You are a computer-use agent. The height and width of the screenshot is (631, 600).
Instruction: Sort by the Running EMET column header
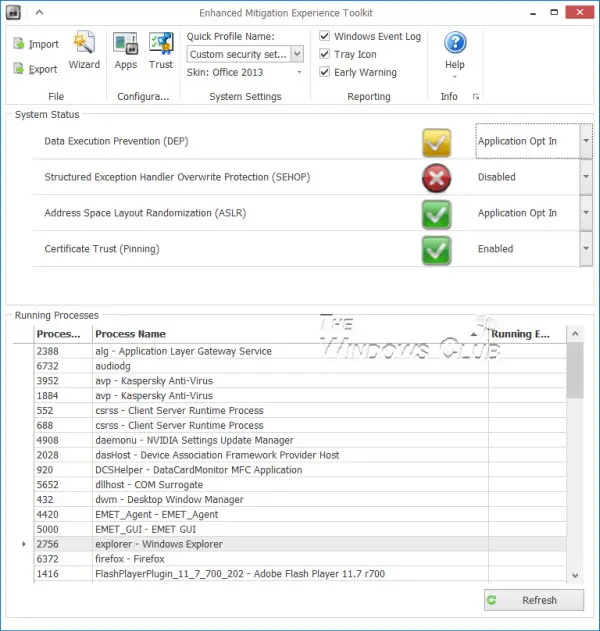tap(527, 334)
